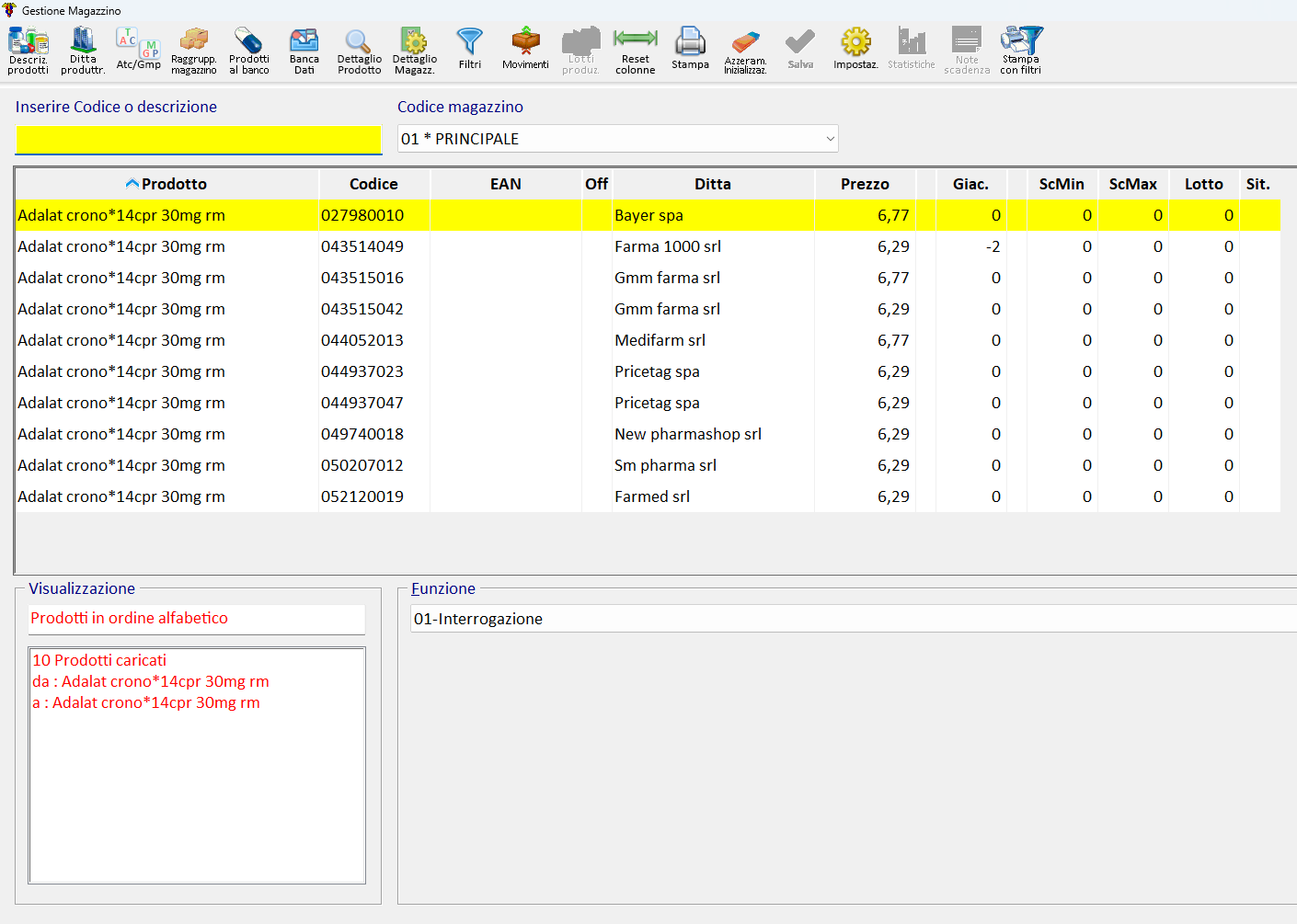Select the New pharmashop srl row
The width and height of the screenshot is (1297, 924).
(x=648, y=434)
